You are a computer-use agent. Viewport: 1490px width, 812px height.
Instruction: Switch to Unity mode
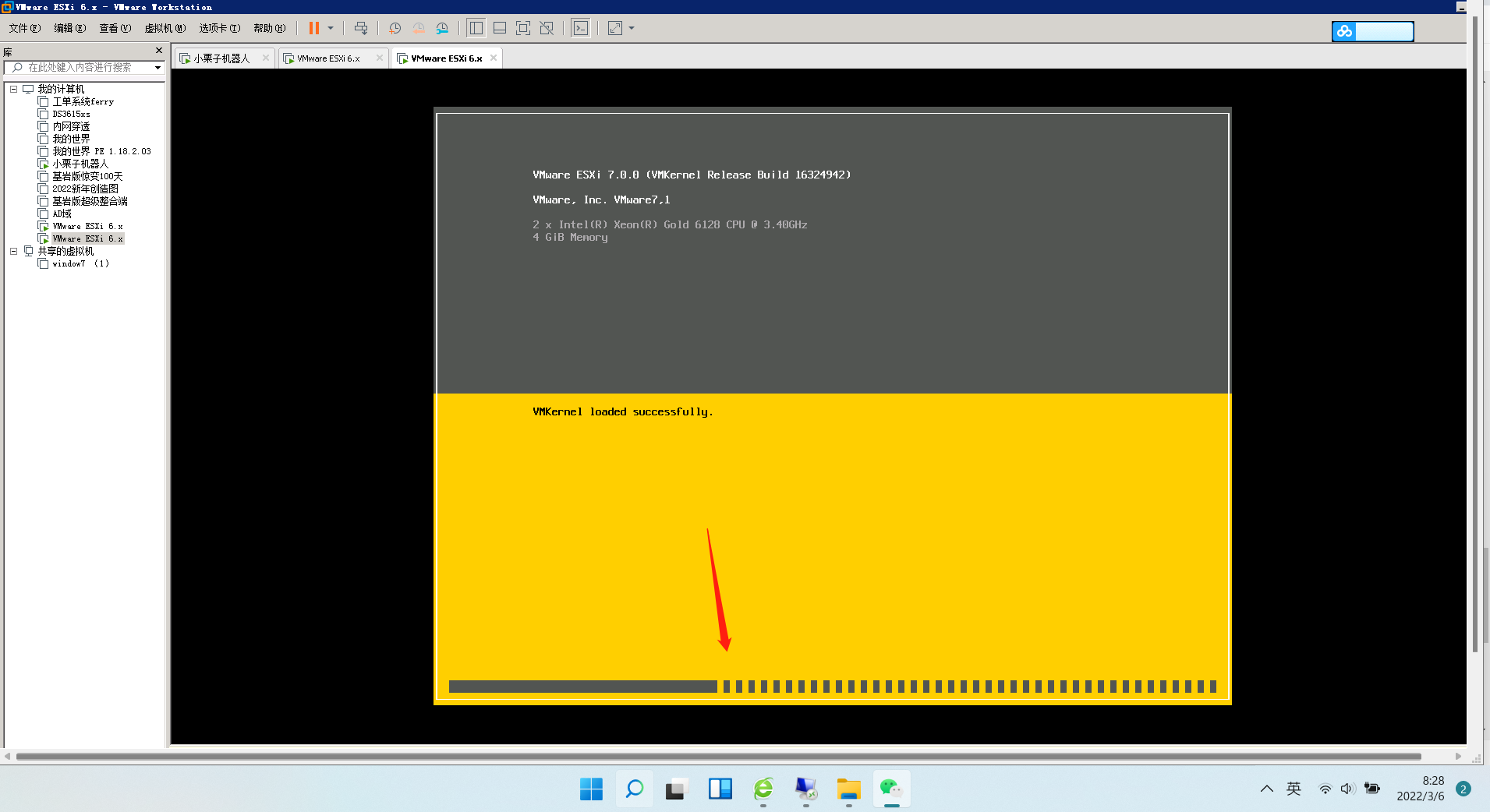pos(547,28)
